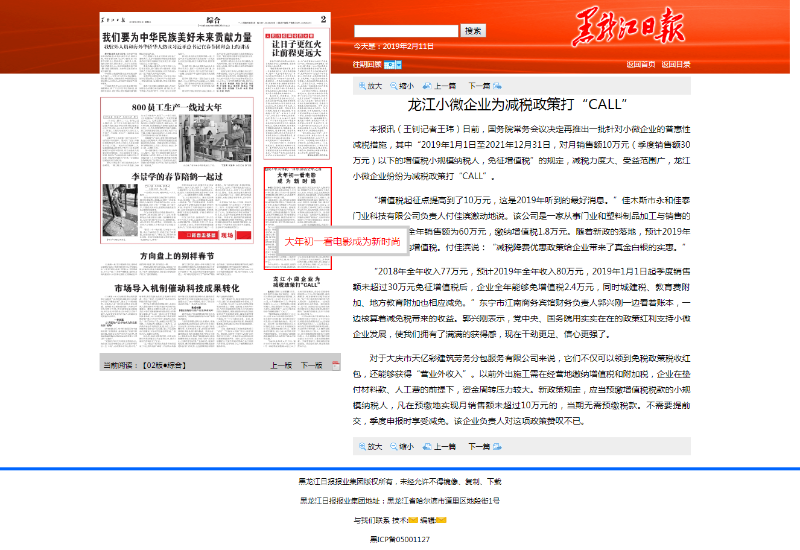Open the 返回目录 link
Viewport: 800px width, 550px height.
coord(673,65)
